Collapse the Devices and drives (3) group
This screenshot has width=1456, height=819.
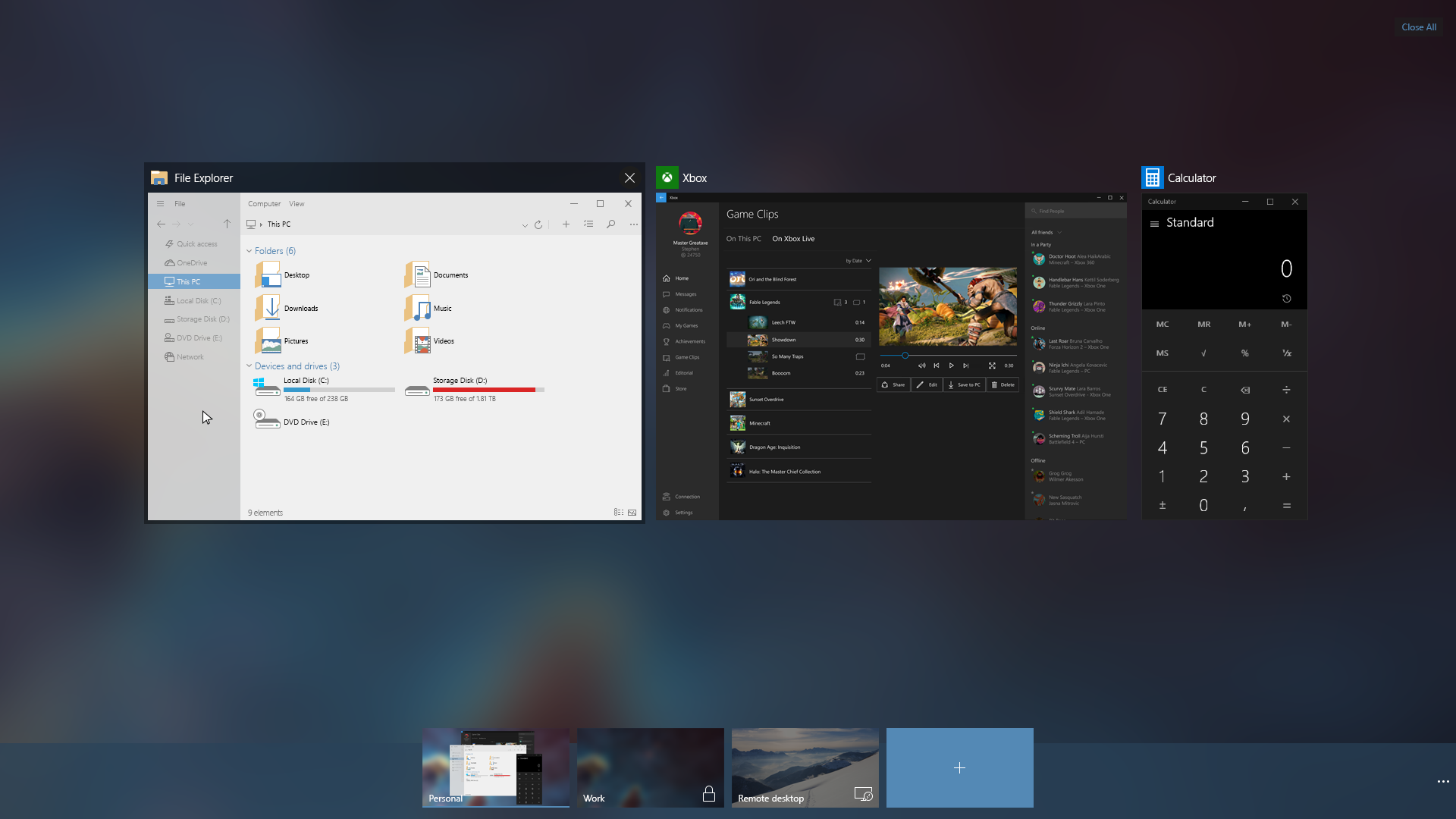pos(249,366)
